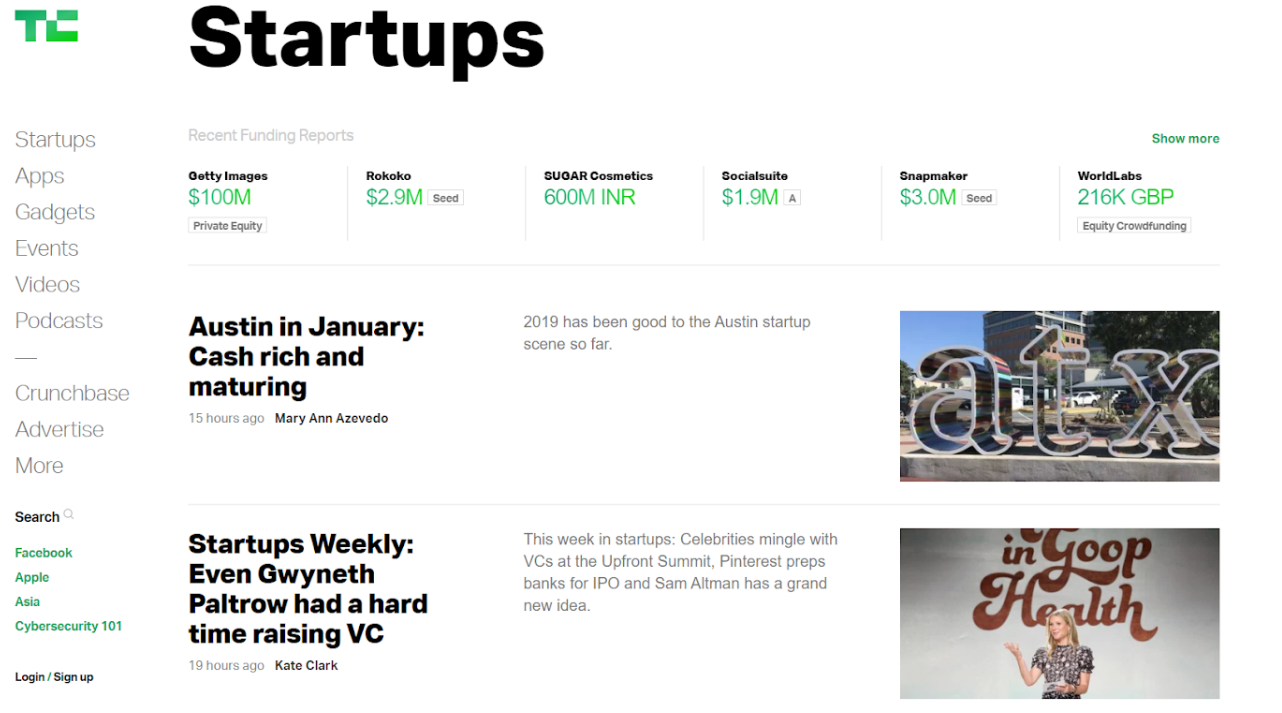Viewport: 1282px width, 713px height.
Task: Open the Austin in January article headline
Action: (x=307, y=357)
